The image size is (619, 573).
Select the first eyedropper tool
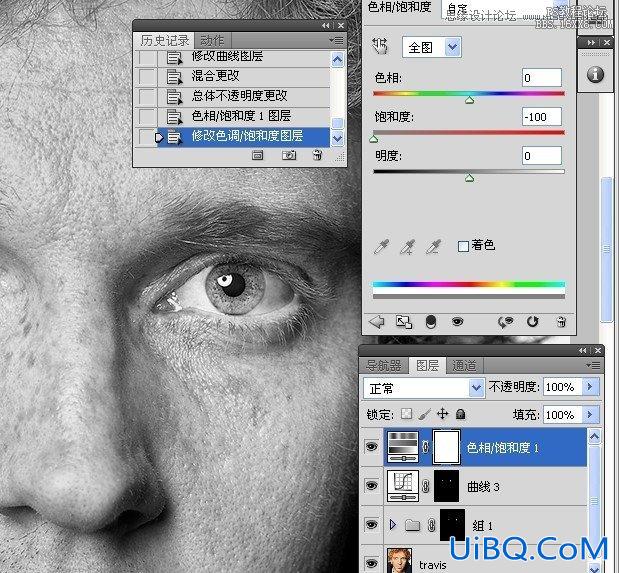[381, 246]
